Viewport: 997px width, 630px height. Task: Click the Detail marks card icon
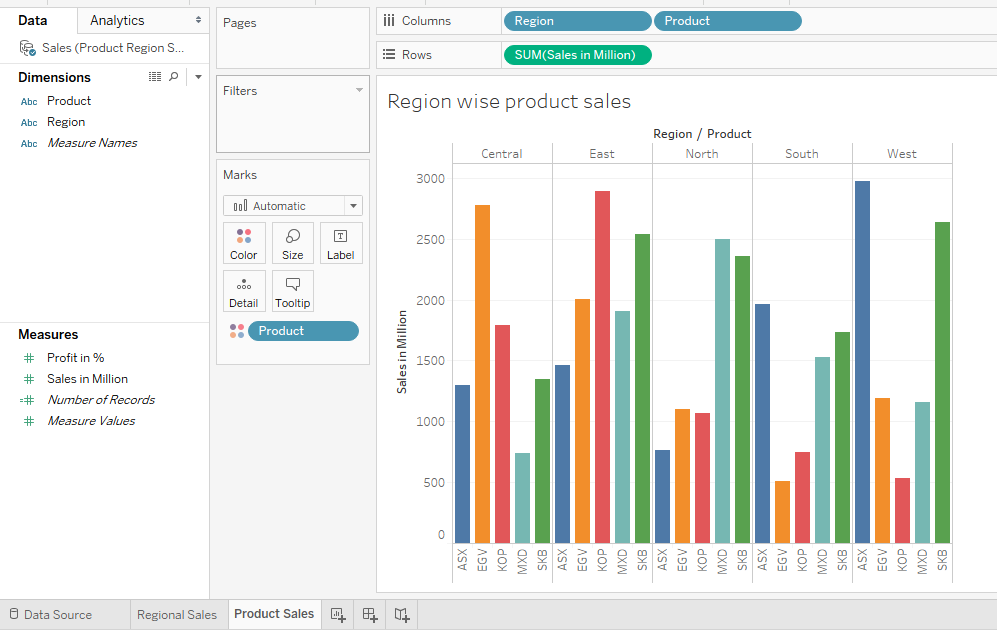tap(244, 291)
